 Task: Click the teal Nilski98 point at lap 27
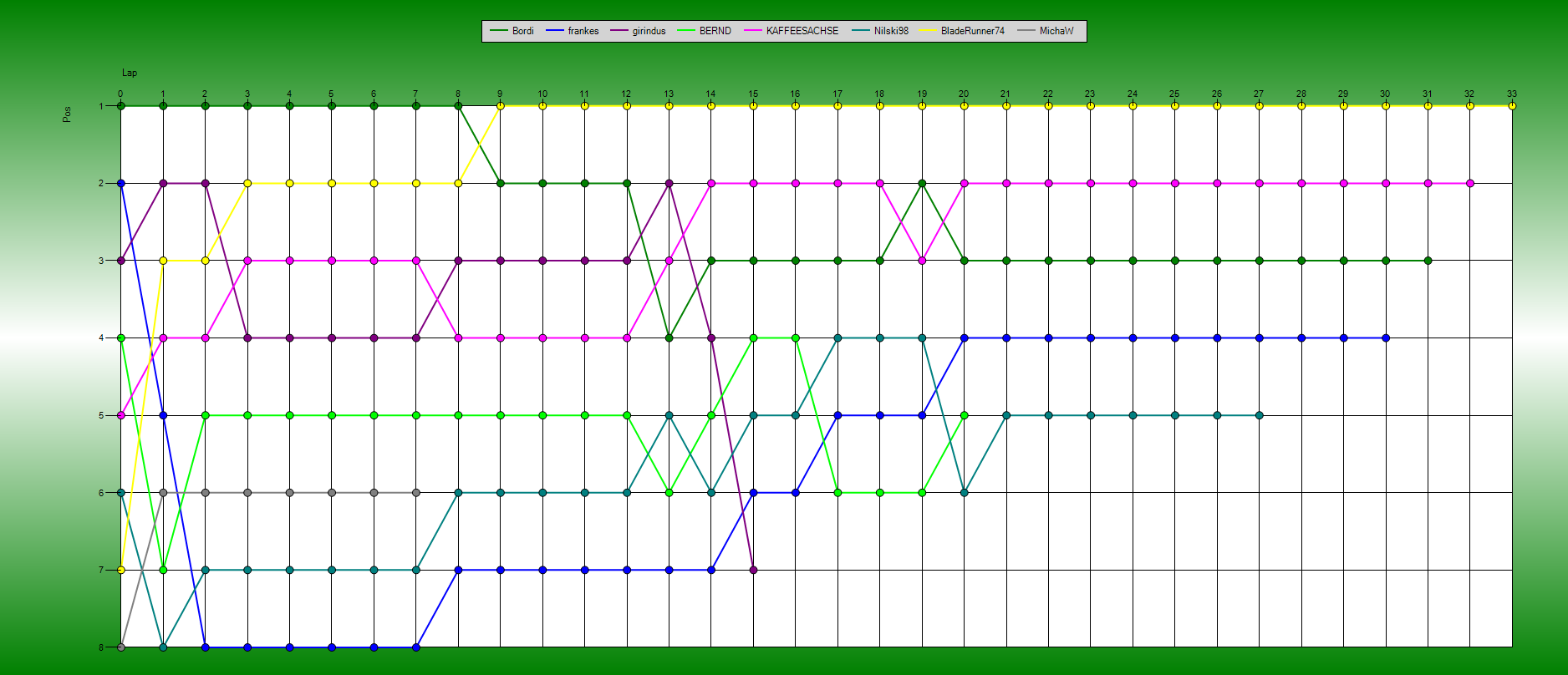[1259, 415]
